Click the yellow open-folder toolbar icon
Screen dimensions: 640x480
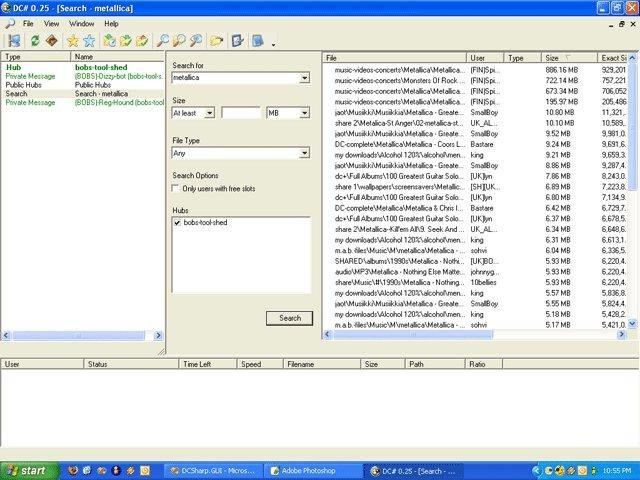point(217,41)
